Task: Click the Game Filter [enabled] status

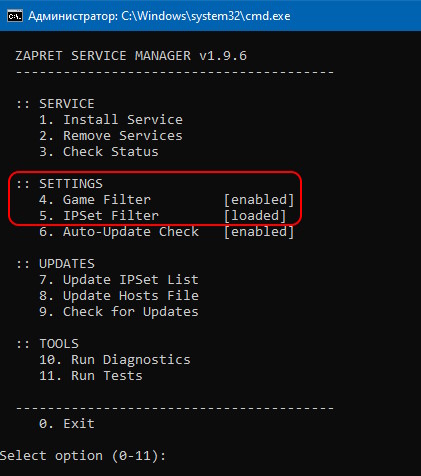Action: [259, 200]
